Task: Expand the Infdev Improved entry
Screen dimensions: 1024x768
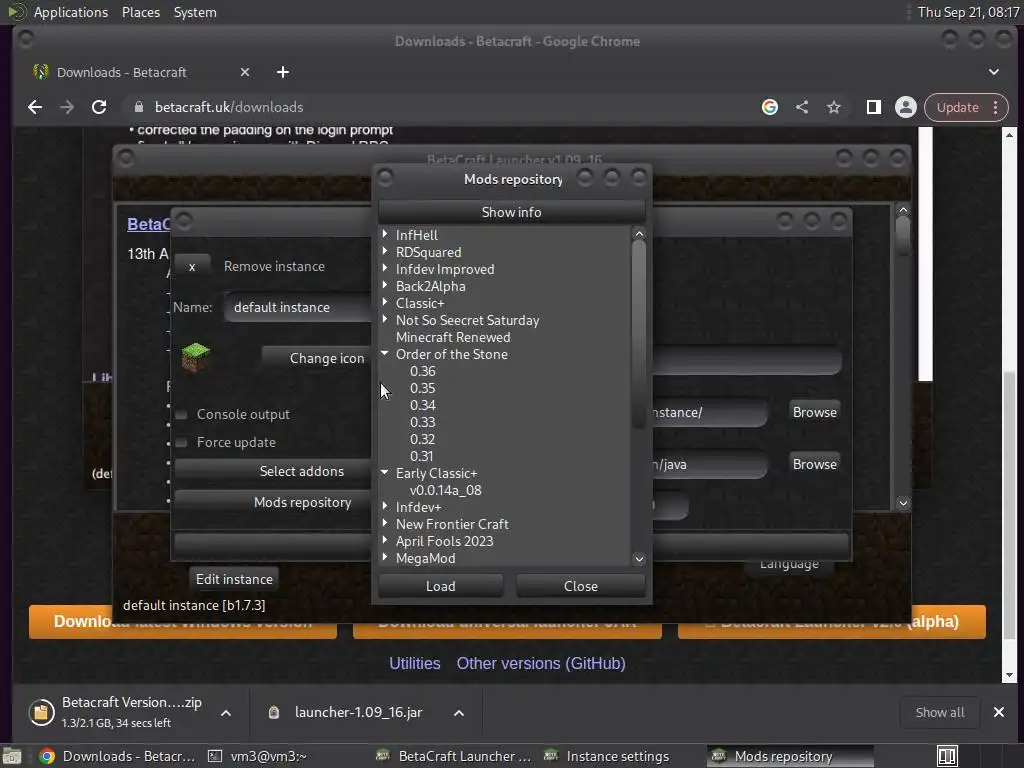Action: point(385,268)
